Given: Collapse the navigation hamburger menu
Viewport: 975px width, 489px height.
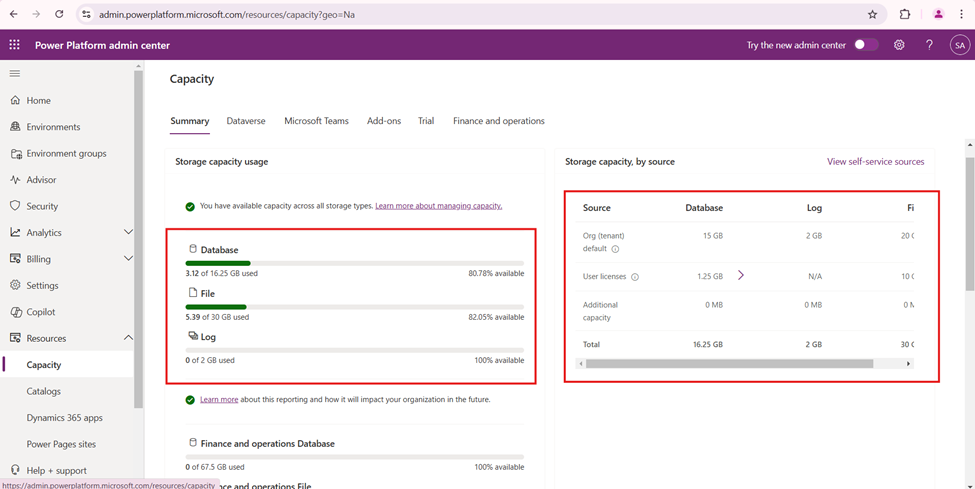Looking at the screenshot, I should (14, 73).
